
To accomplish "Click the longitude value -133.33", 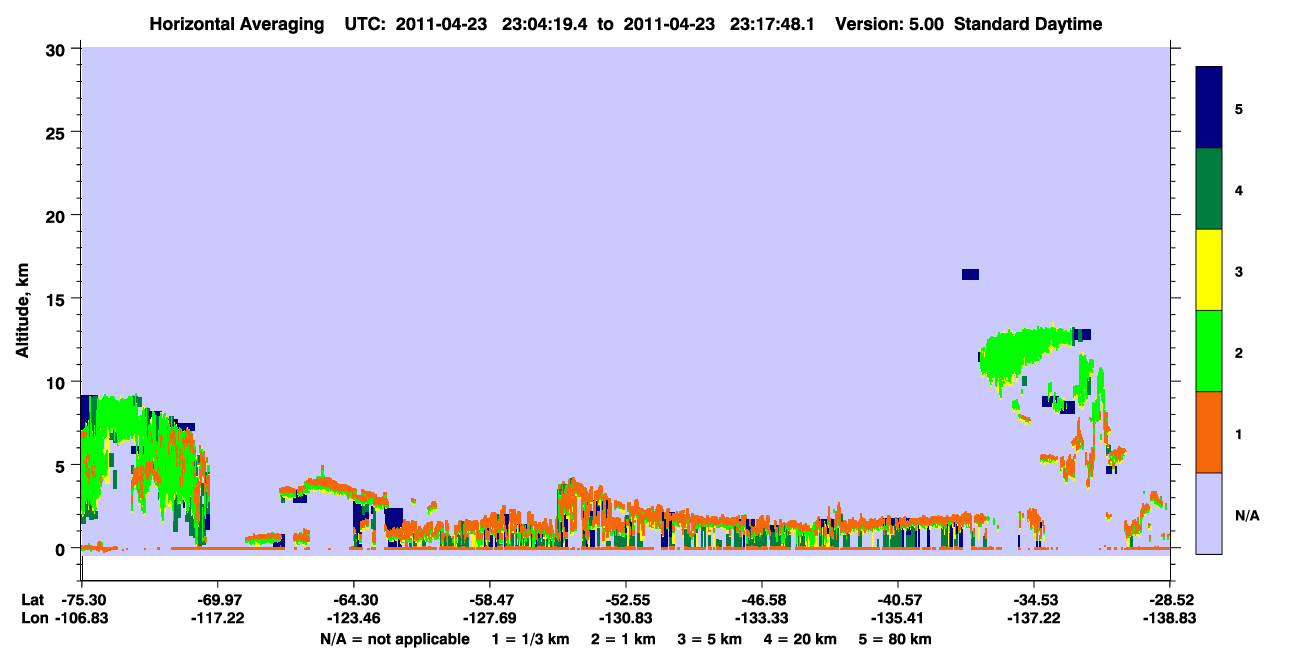I will 761,619.
